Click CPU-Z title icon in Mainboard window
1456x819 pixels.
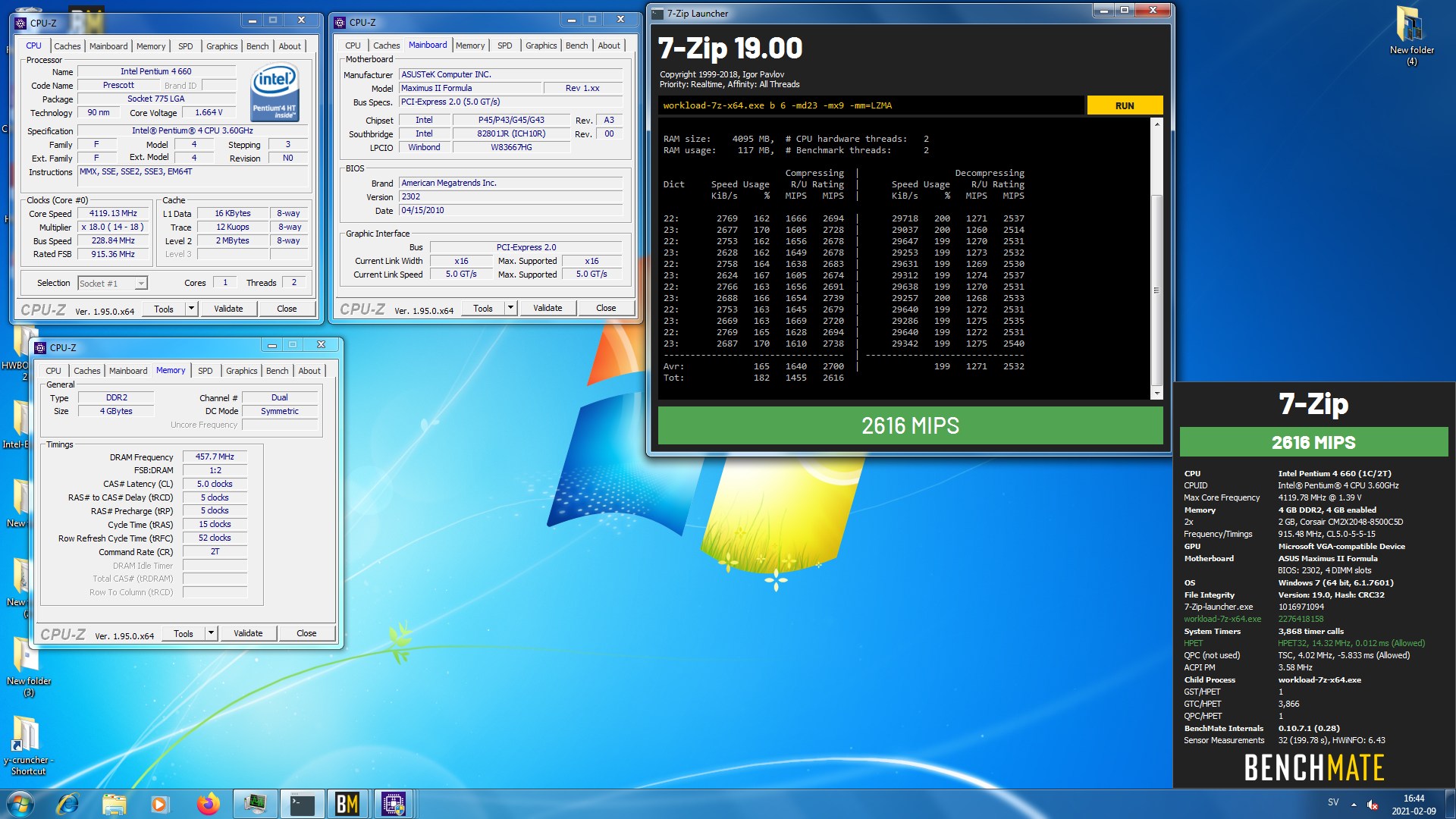[x=340, y=22]
